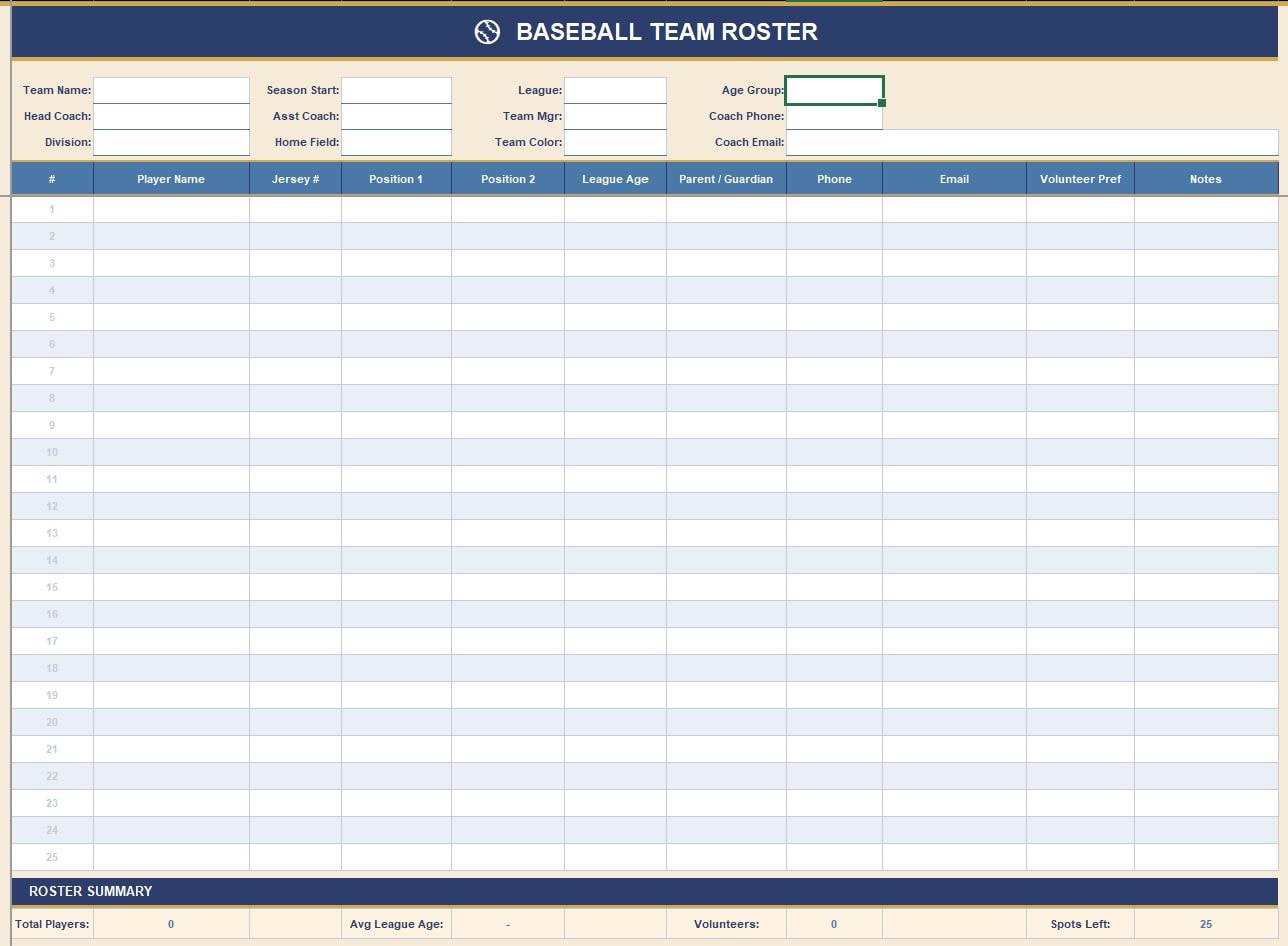Click the Jersey # cell in row 5

[x=295, y=317]
